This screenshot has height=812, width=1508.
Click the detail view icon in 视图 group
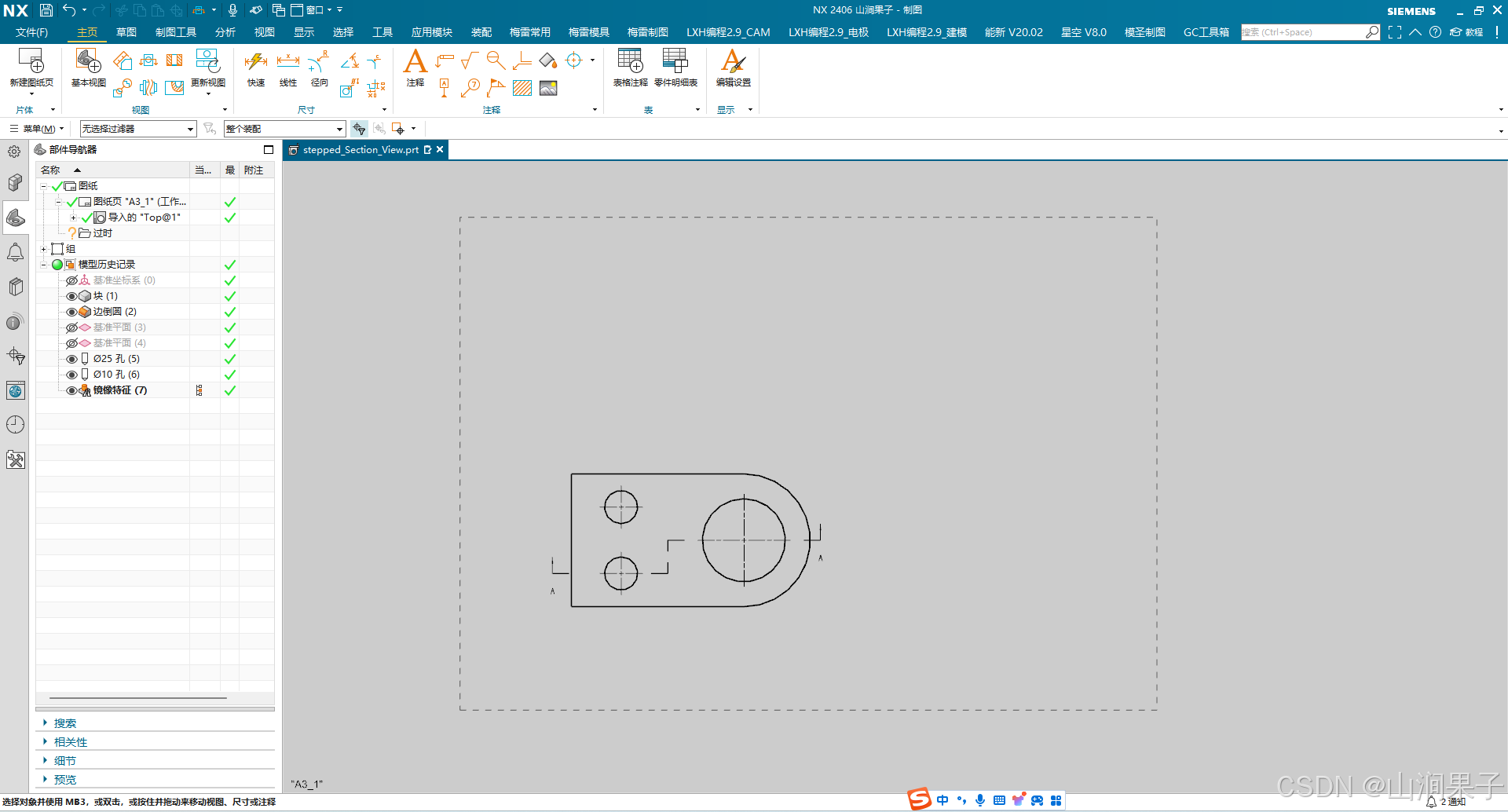122,87
